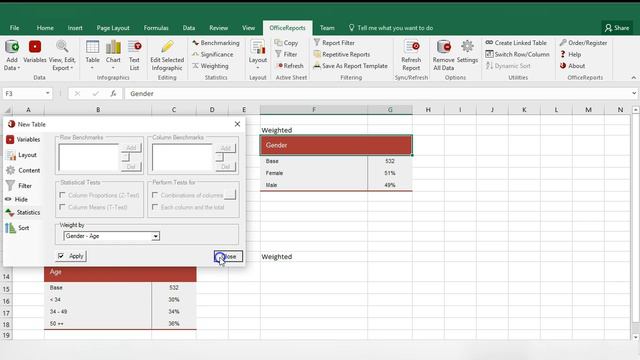
Task: Refresh the active sheet
Action: coord(289,66)
